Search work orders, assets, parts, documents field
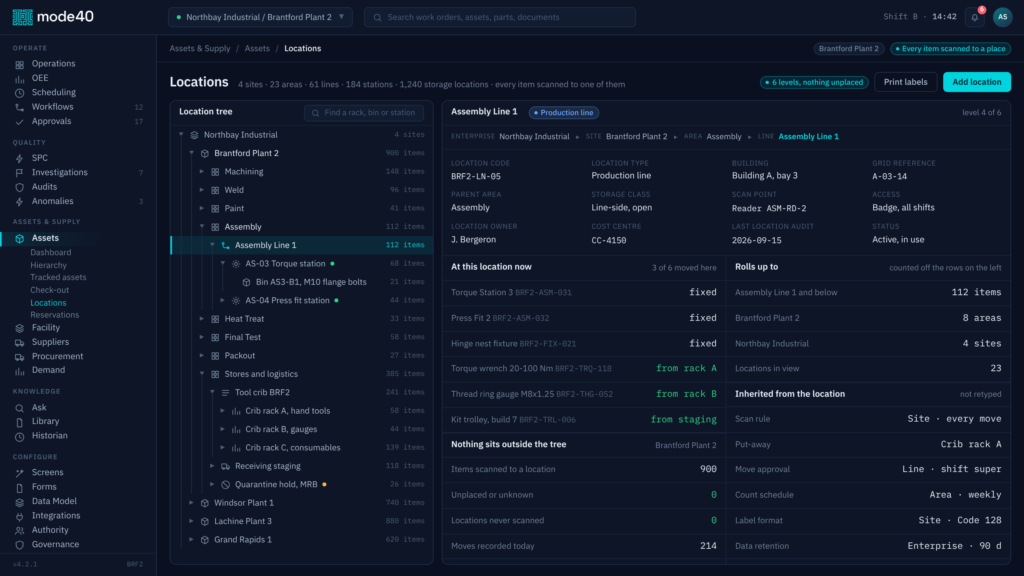 [500, 17]
